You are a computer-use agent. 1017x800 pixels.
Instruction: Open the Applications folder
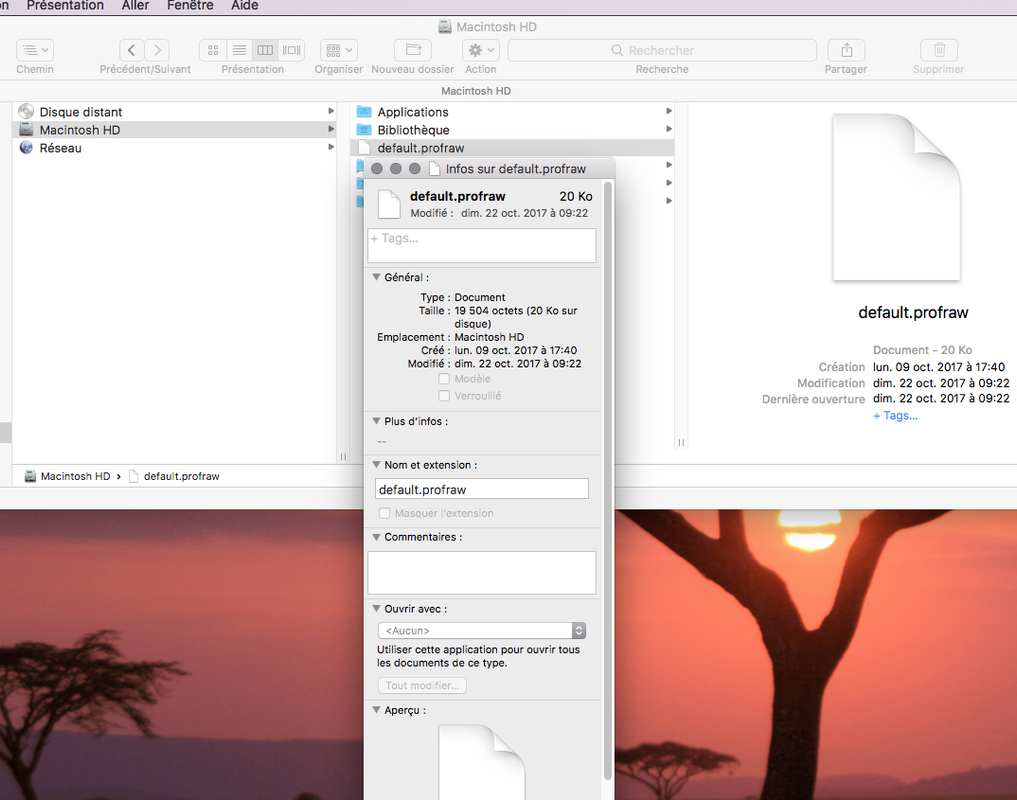512,112
